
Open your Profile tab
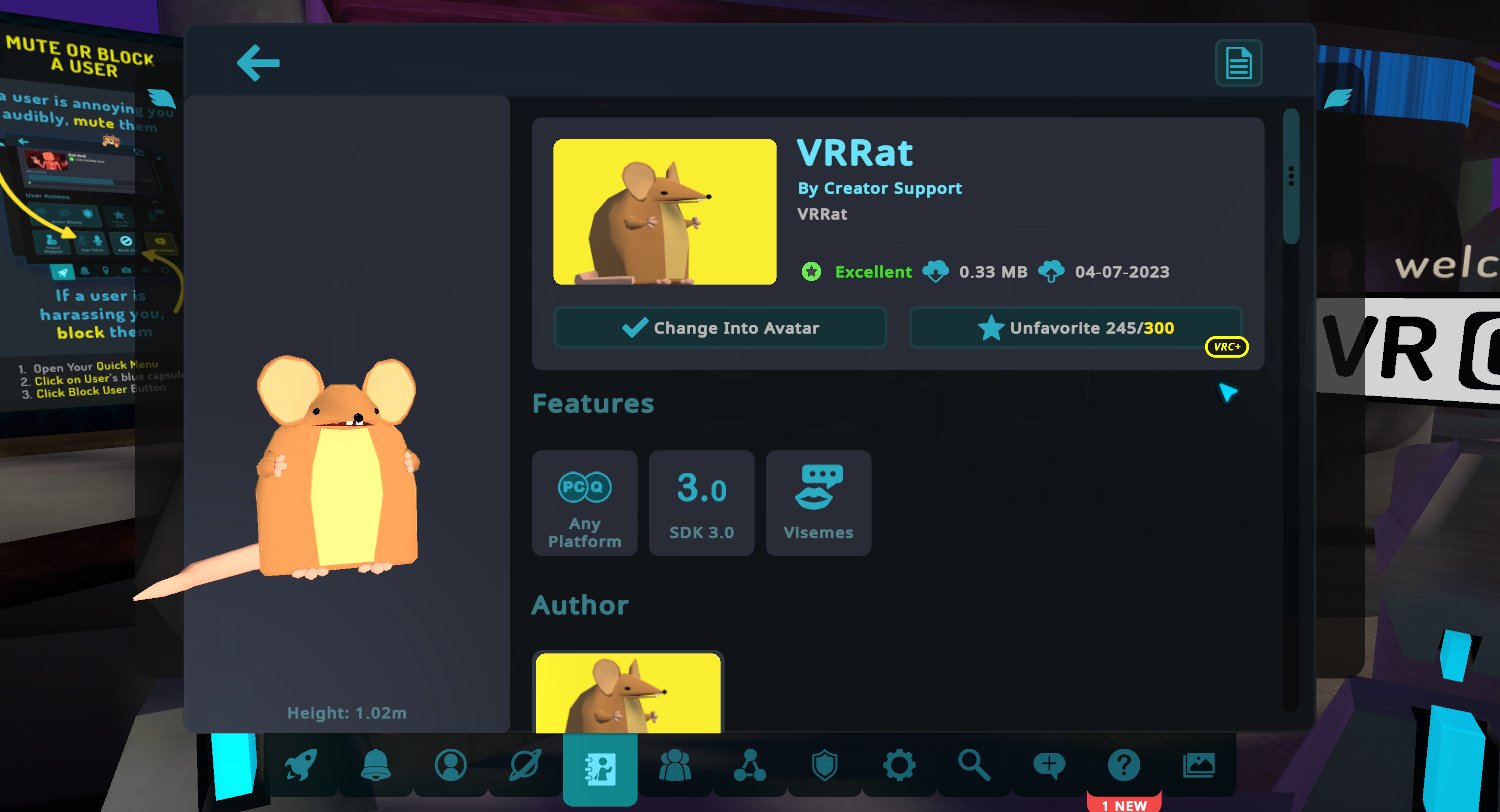[451, 764]
